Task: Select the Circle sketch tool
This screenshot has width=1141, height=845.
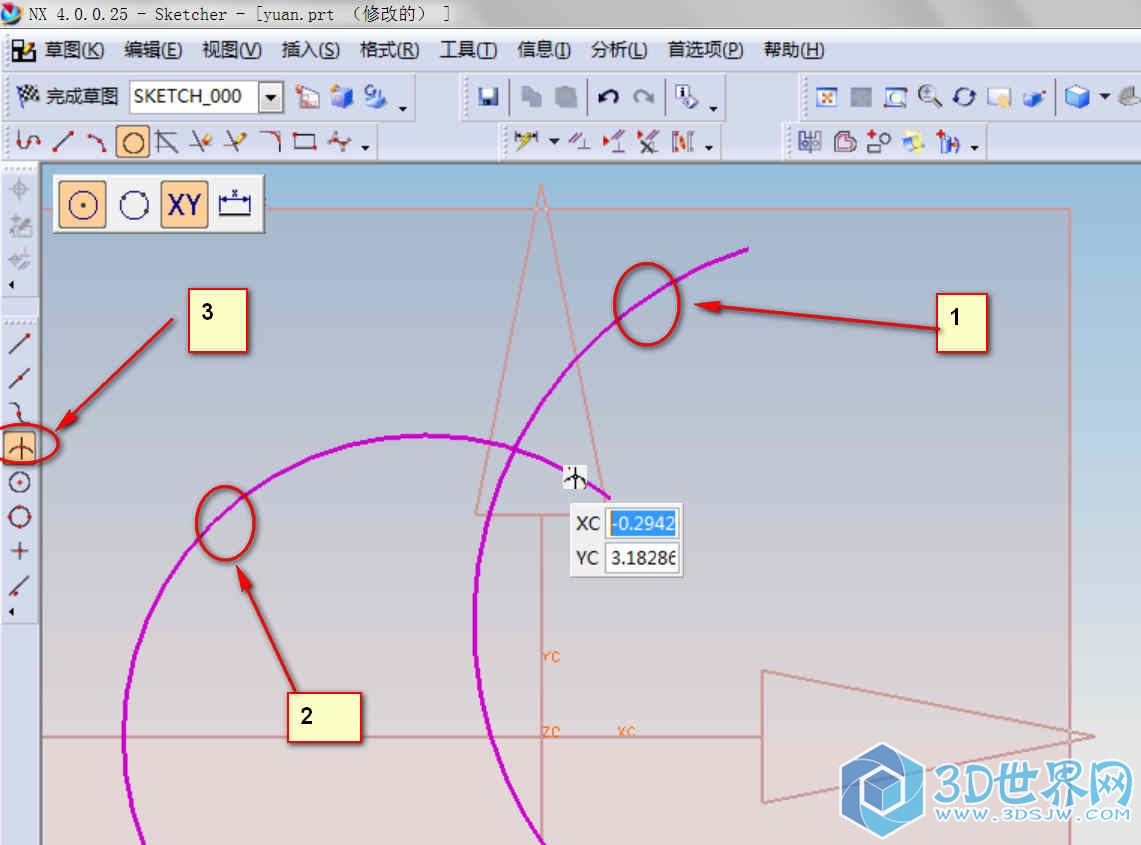Action: point(132,143)
